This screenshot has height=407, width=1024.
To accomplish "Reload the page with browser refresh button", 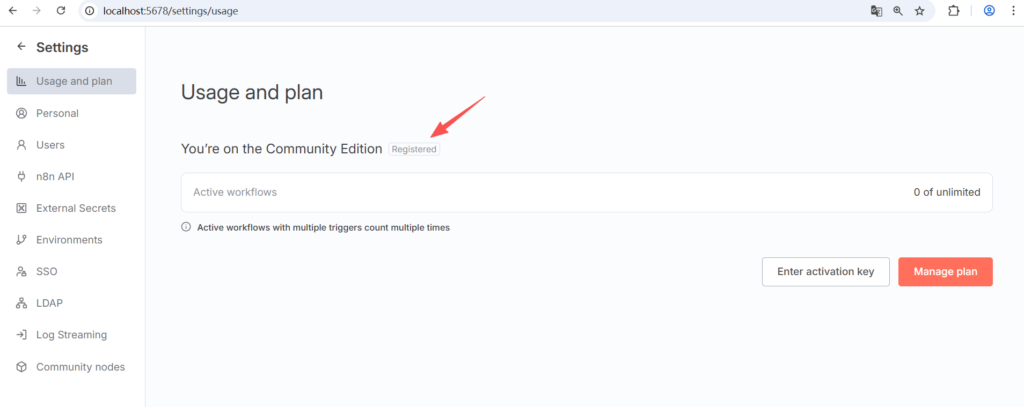I will click(61, 11).
